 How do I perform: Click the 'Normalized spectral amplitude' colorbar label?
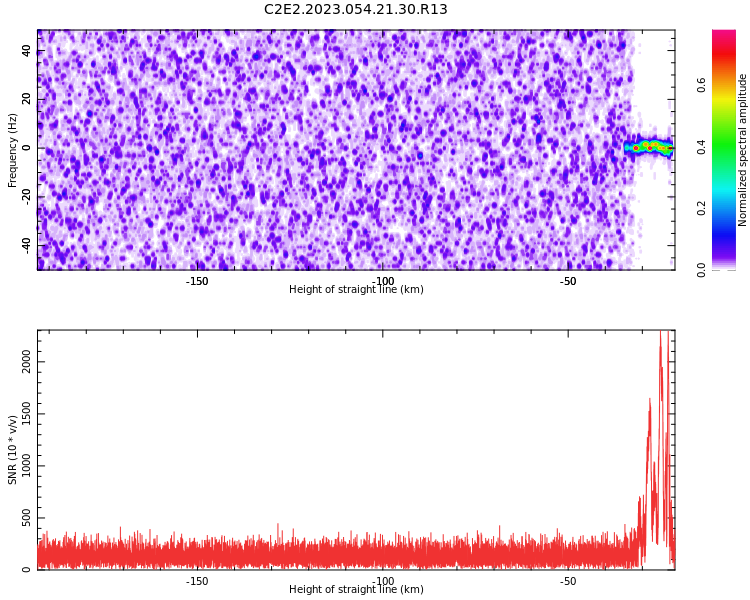(742, 150)
